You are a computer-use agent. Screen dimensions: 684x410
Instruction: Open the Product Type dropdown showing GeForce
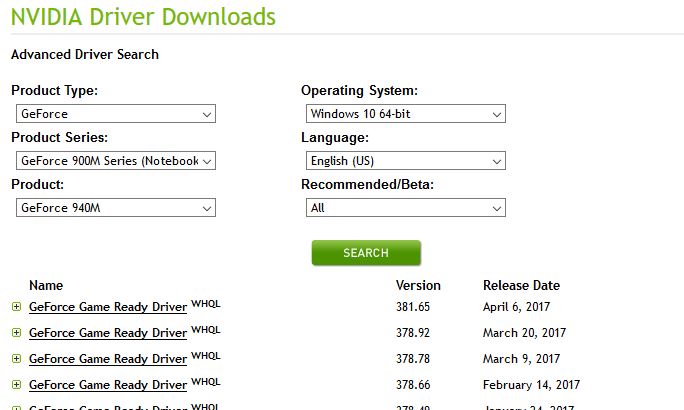click(x=116, y=114)
